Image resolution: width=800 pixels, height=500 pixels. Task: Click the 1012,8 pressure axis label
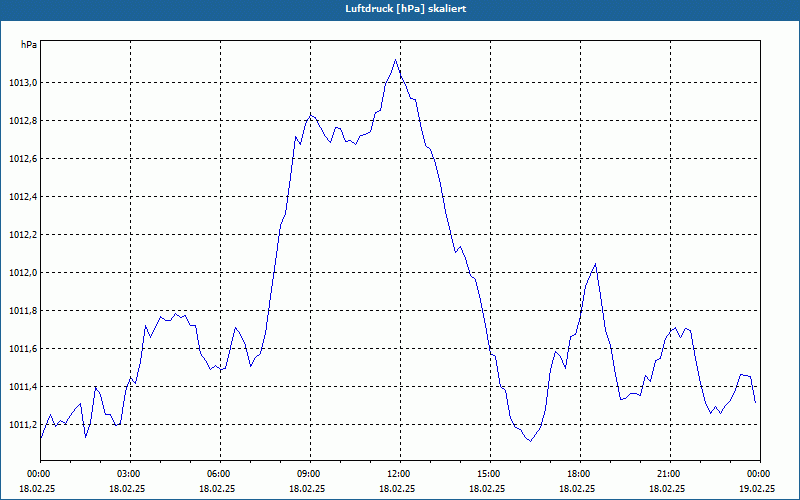23,121
